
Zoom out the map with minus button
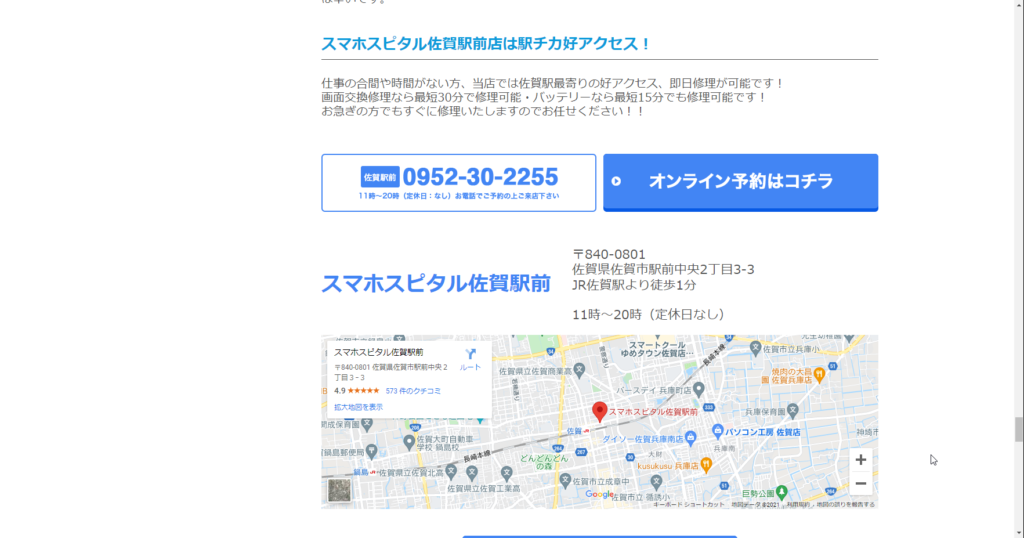[861, 484]
